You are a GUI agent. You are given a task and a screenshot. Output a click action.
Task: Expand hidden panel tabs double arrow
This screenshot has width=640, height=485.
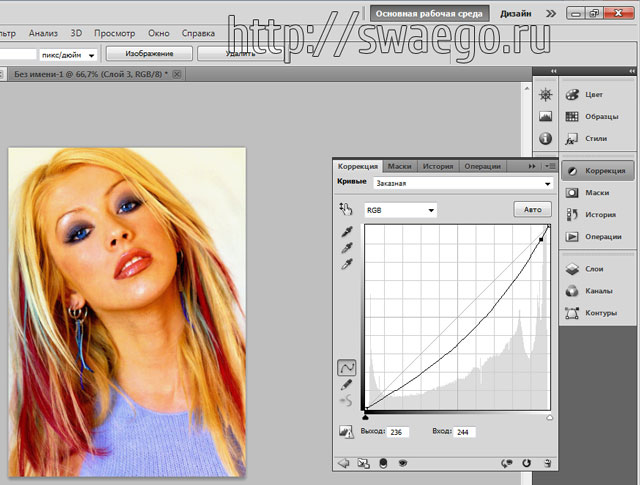tap(531, 166)
